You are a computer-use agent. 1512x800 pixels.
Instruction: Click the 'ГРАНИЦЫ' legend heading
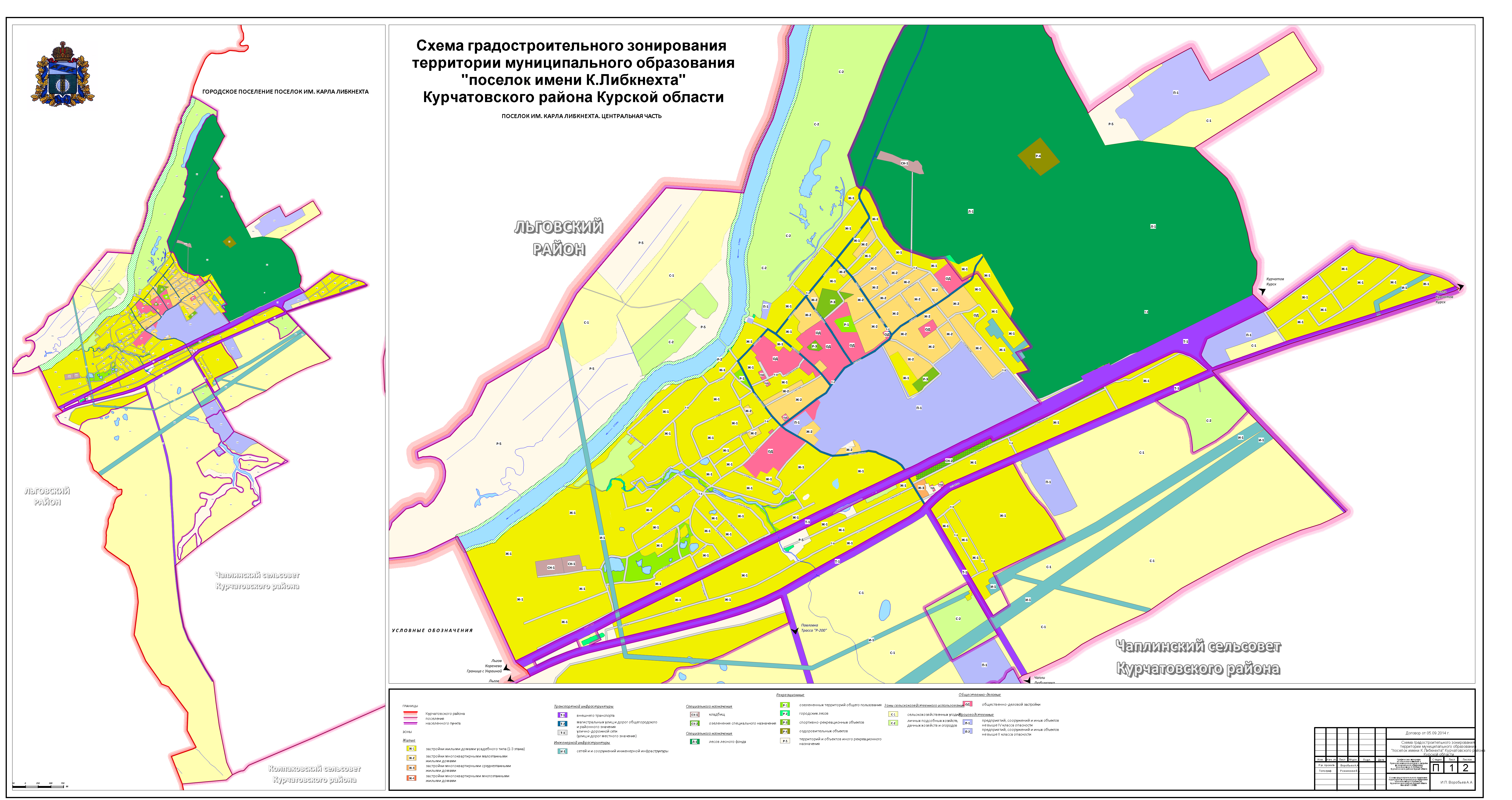coord(410,706)
